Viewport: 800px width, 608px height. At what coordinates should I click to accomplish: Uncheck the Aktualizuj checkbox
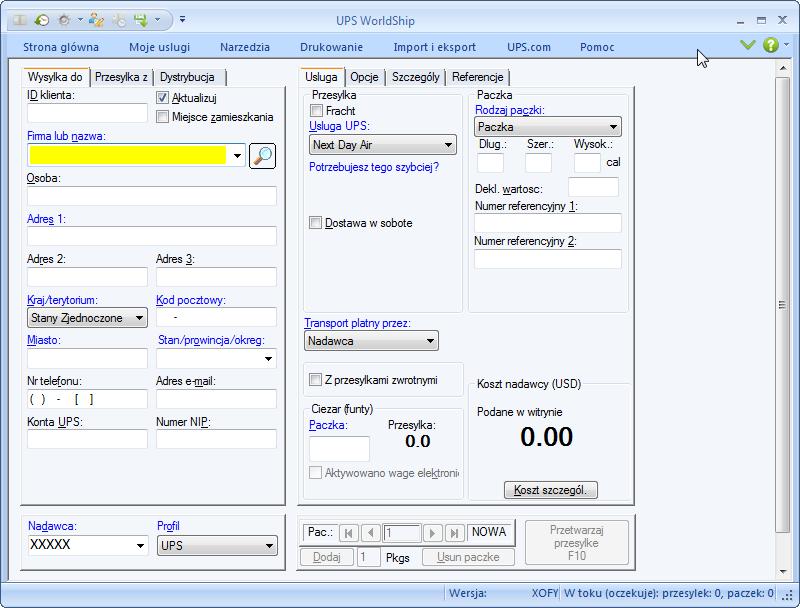point(162,97)
